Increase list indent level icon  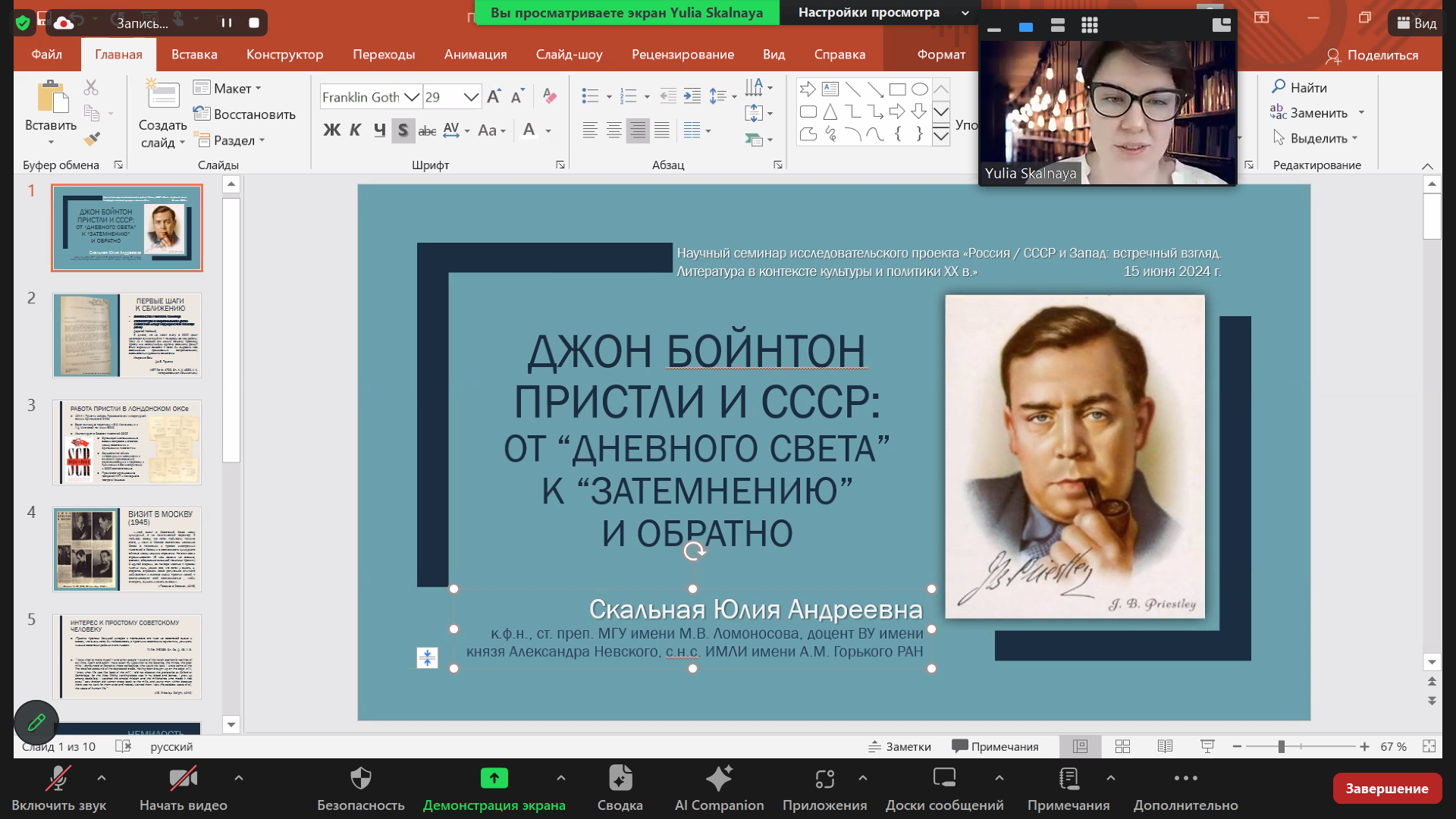[x=692, y=96]
